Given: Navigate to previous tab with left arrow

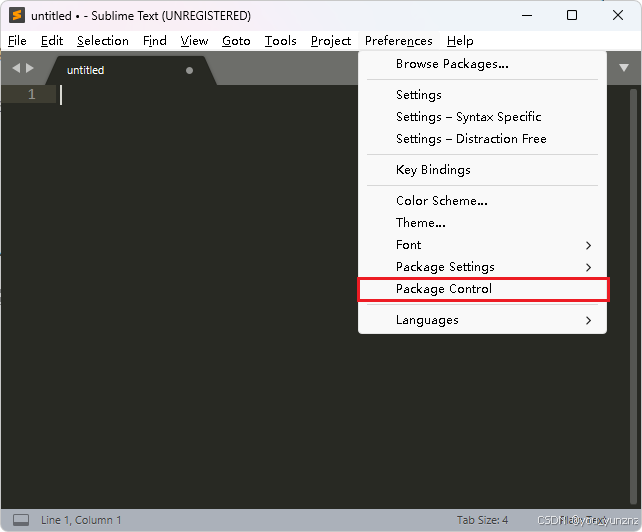Looking at the screenshot, I should [16, 68].
